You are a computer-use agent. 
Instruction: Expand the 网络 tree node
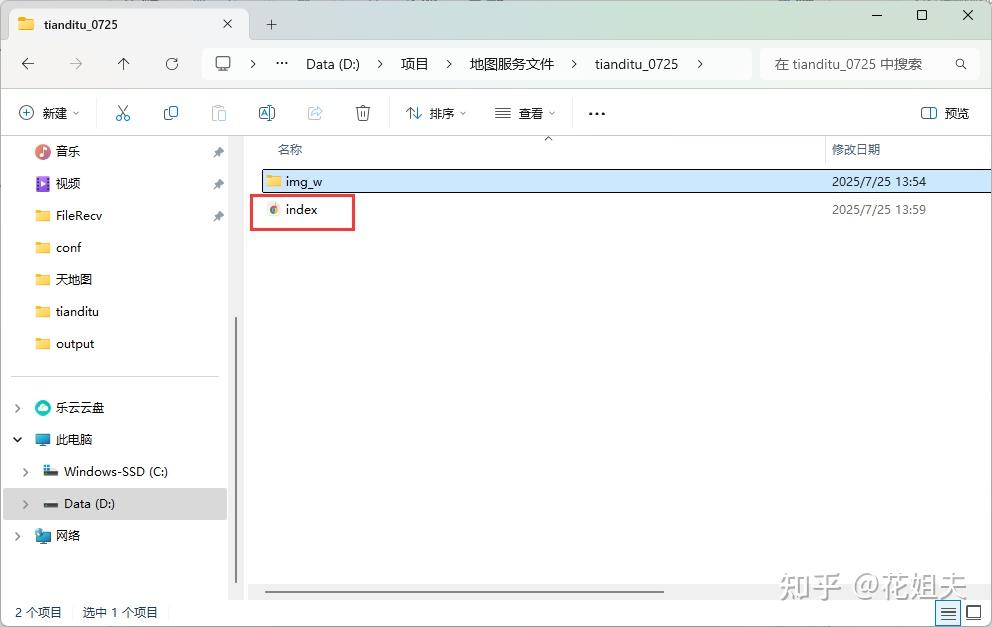click(18, 537)
